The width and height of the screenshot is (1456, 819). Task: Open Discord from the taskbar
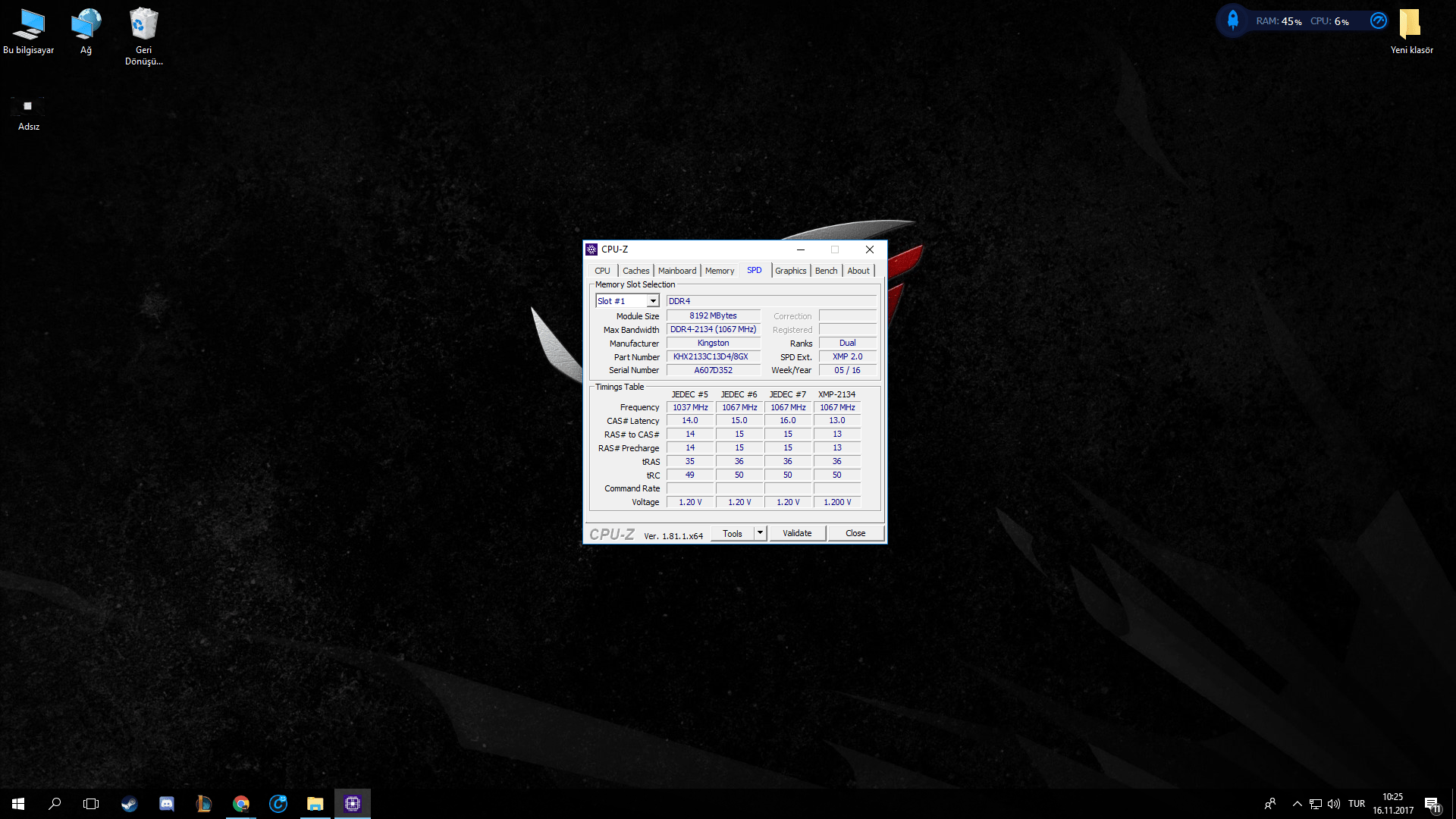[167, 804]
